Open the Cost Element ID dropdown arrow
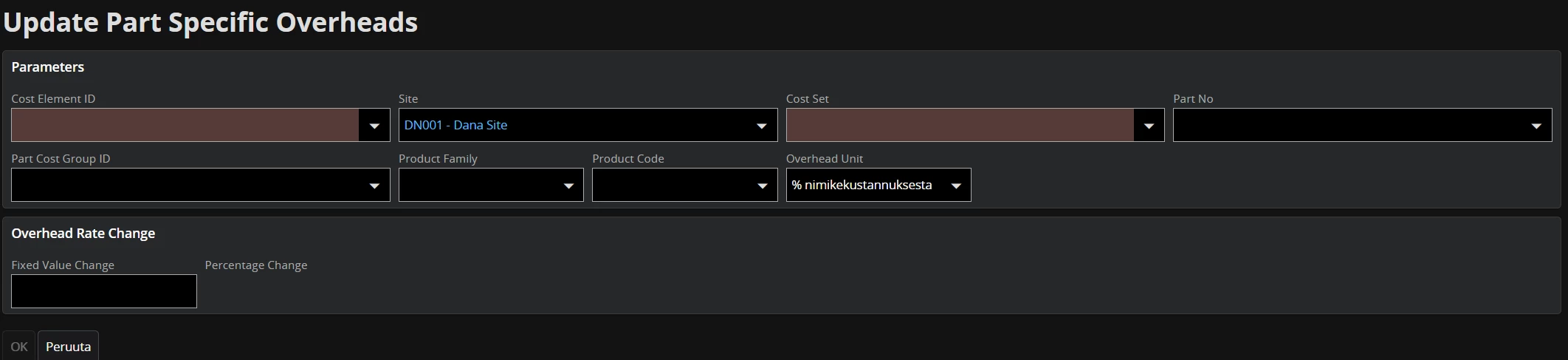The width and height of the screenshot is (1568, 360). [x=374, y=126]
